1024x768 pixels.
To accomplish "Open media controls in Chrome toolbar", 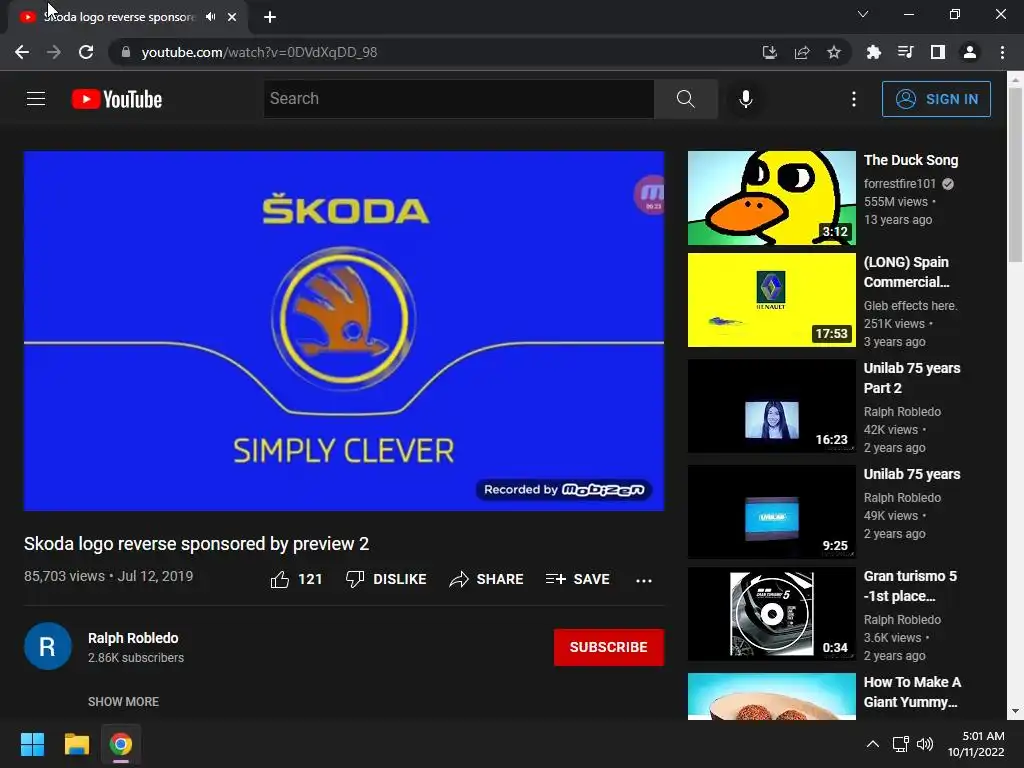I will [x=905, y=52].
